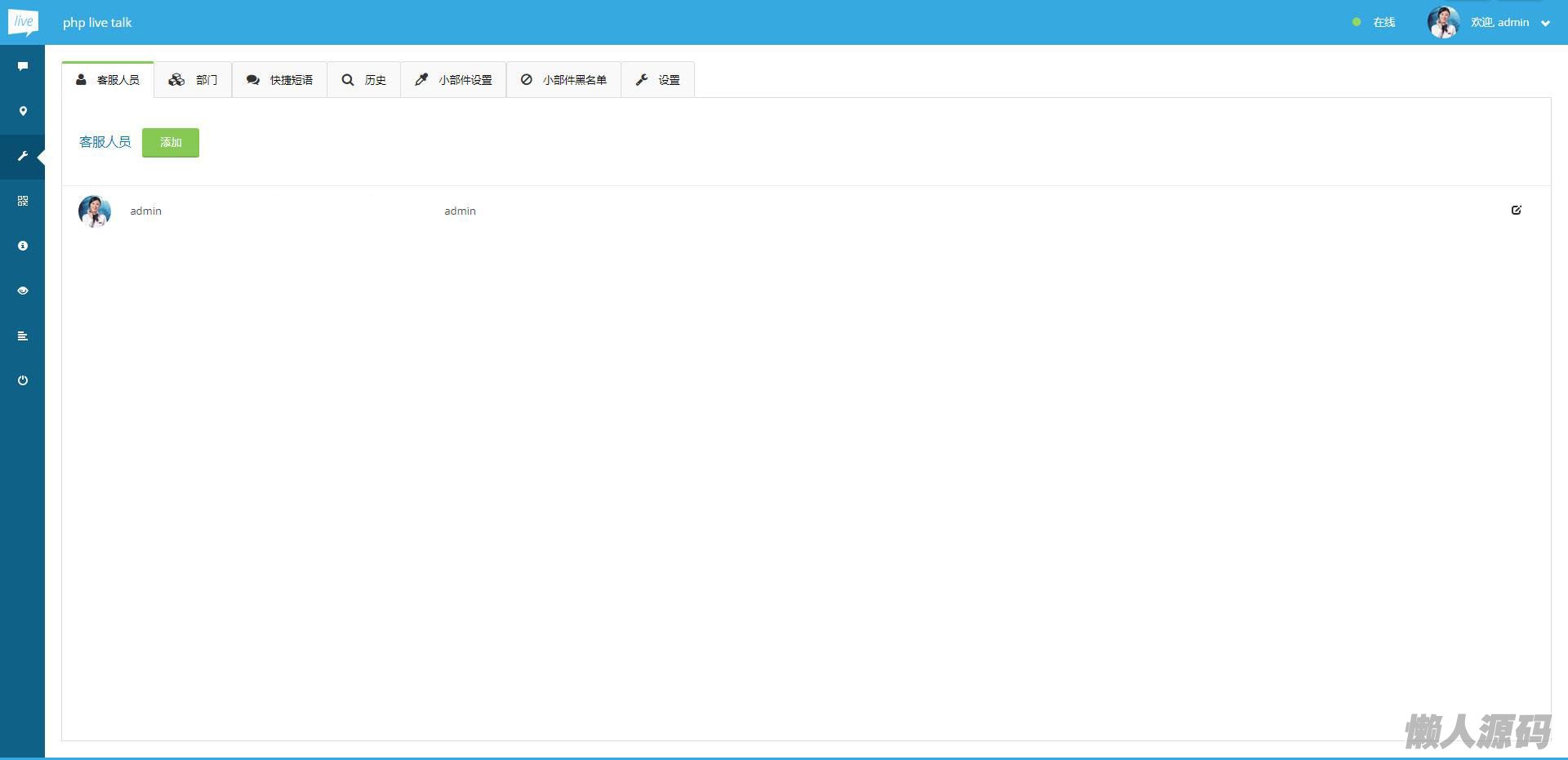Switch to the 客服人员 tab
This screenshot has height=760, width=1568.
pos(108,80)
